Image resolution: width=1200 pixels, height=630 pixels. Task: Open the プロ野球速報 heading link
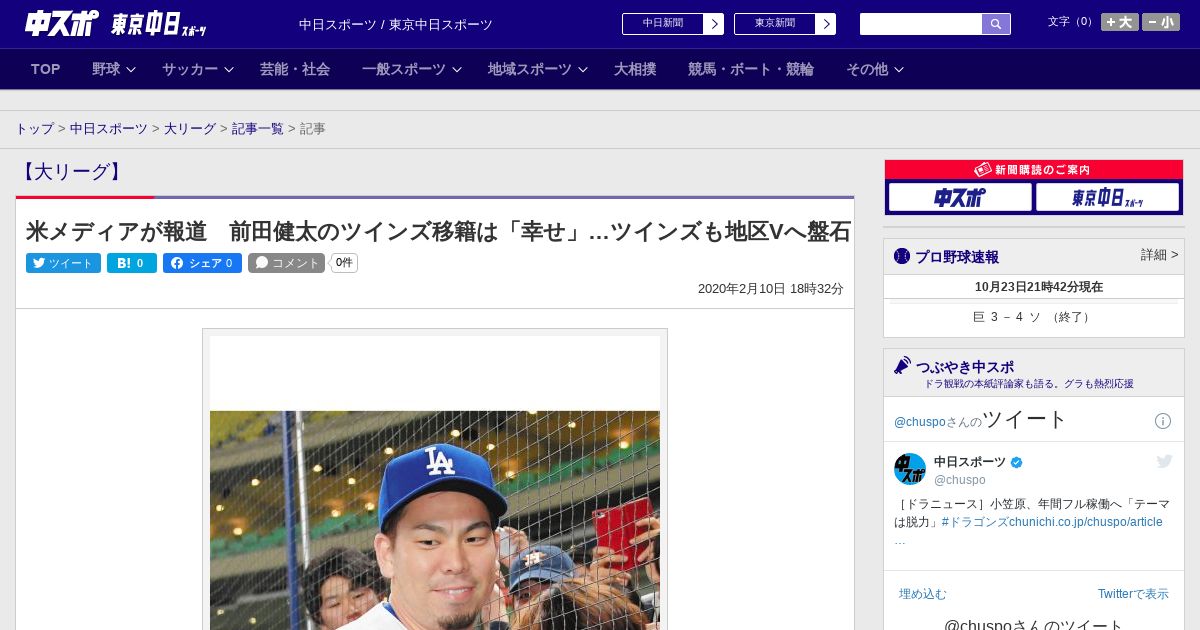(956, 256)
